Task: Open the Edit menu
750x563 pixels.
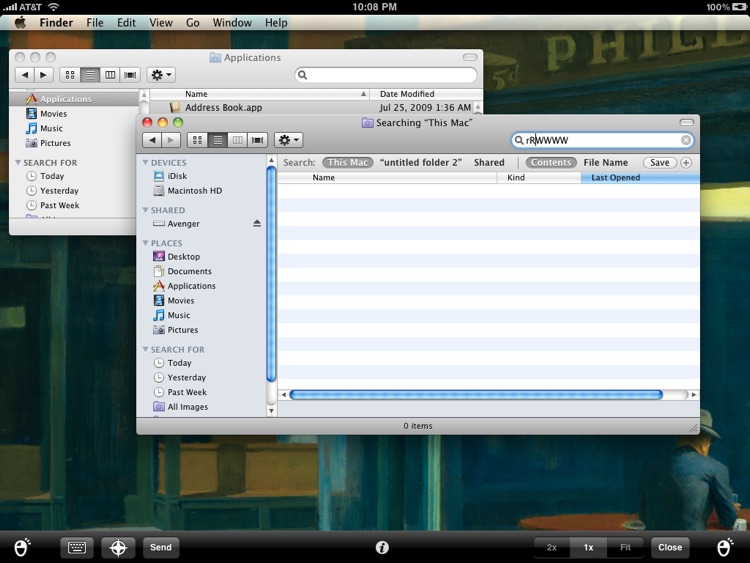Action: tap(126, 22)
